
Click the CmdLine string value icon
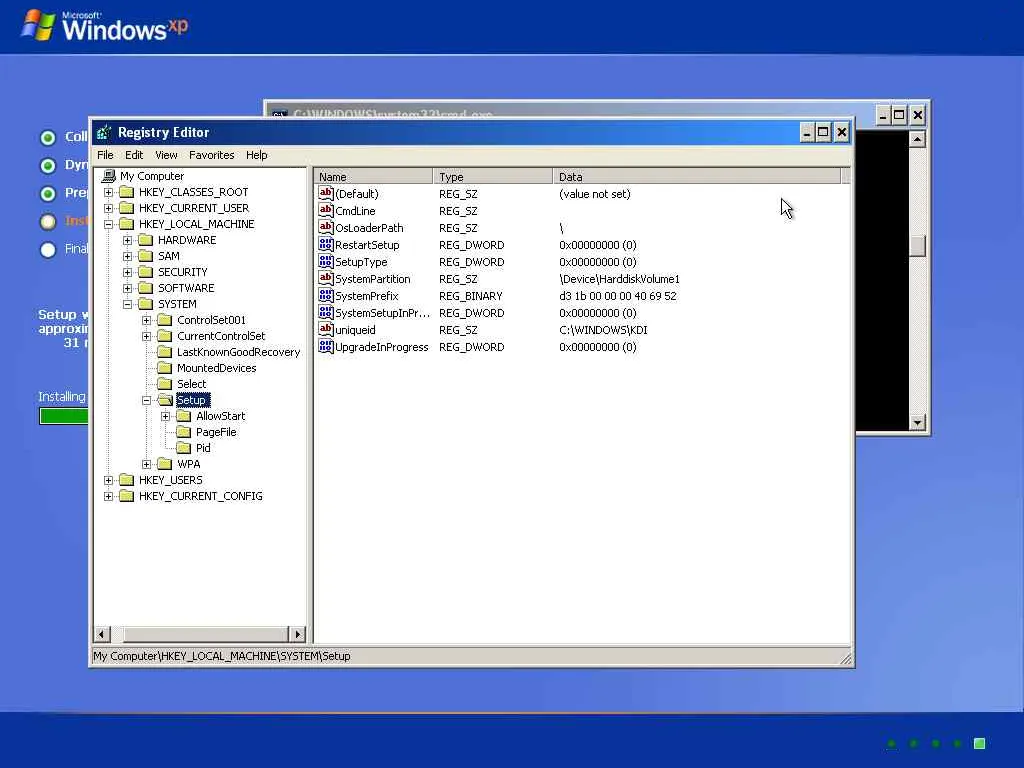pyautogui.click(x=326, y=210)
